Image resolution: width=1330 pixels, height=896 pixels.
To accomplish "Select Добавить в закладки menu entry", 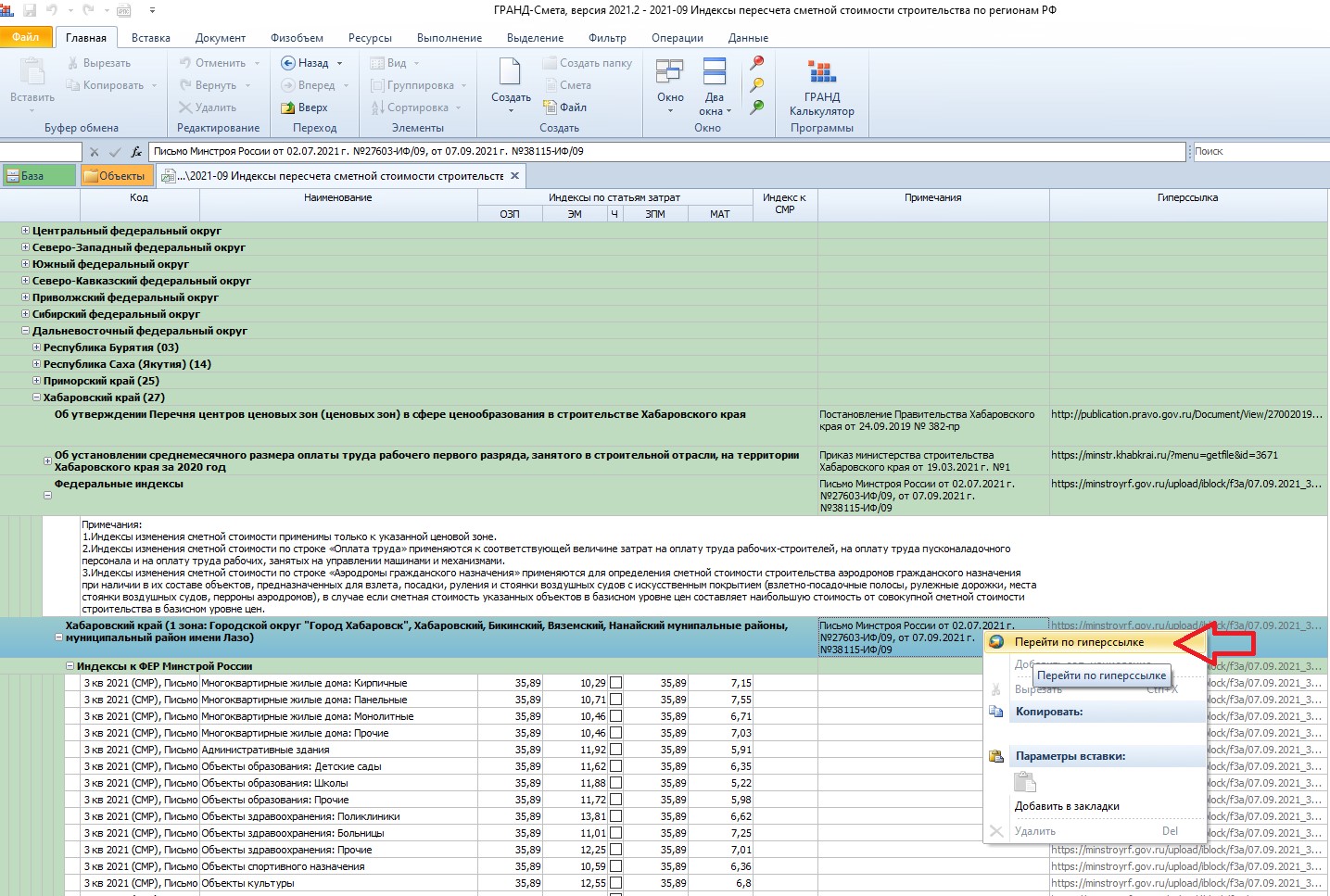I will [x=1066, y=806].
